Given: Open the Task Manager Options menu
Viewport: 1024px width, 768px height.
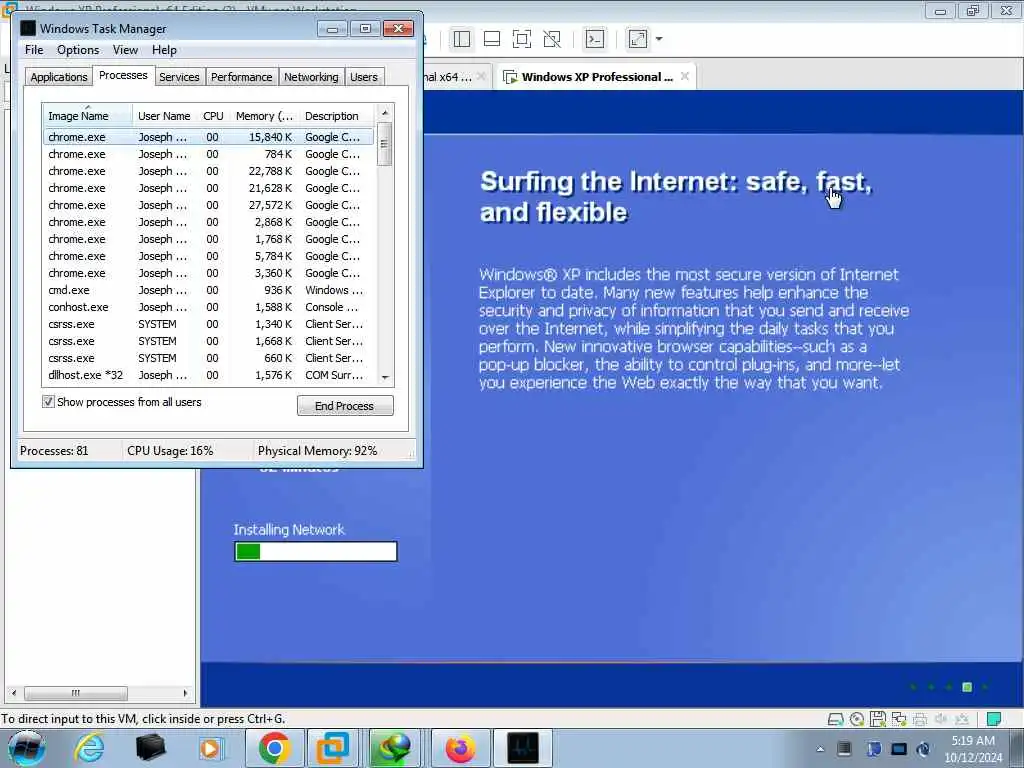Looking at the screenshot, I should pyautogui.click(x=78, y=50).
